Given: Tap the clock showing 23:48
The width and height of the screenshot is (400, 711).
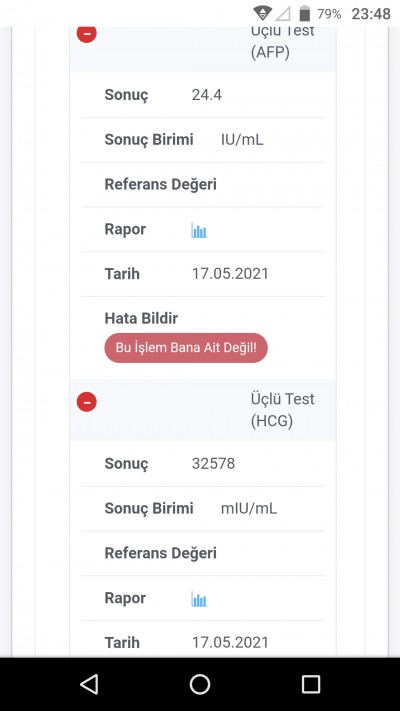Looking at the screenshot, I should [x=371, y=14].
